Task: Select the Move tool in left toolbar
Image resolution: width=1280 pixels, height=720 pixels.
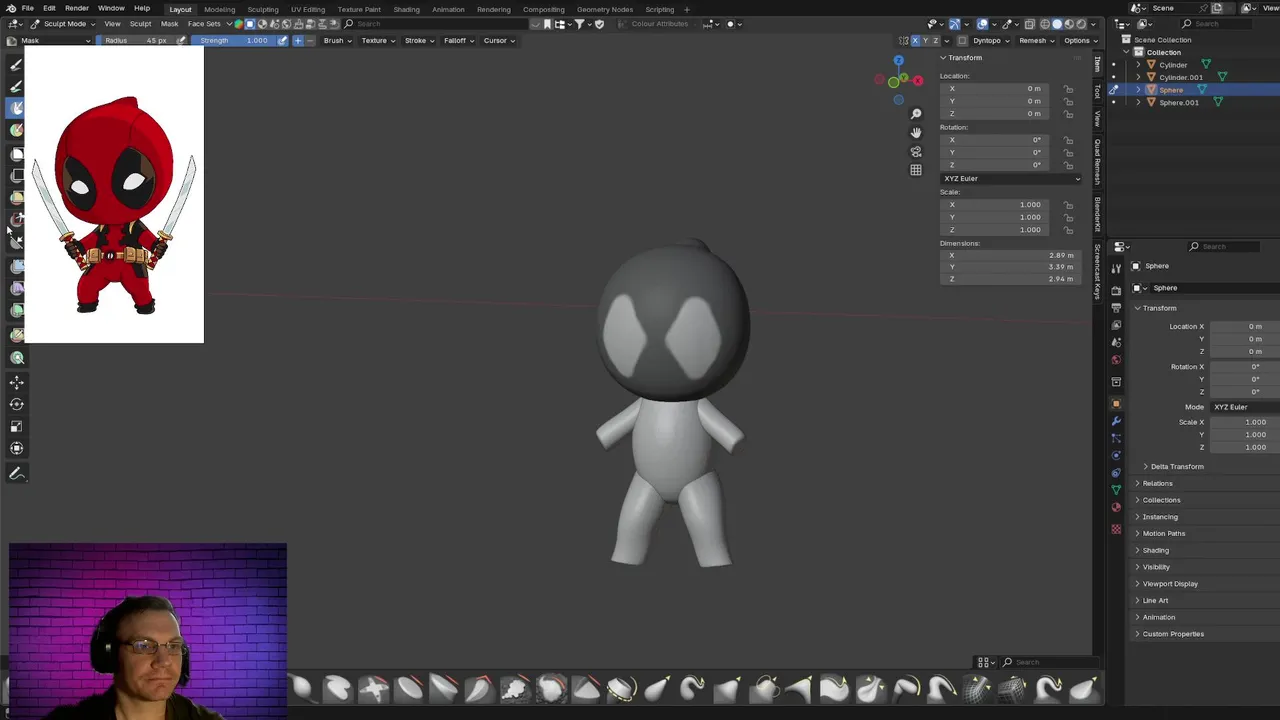Action: 17,382
